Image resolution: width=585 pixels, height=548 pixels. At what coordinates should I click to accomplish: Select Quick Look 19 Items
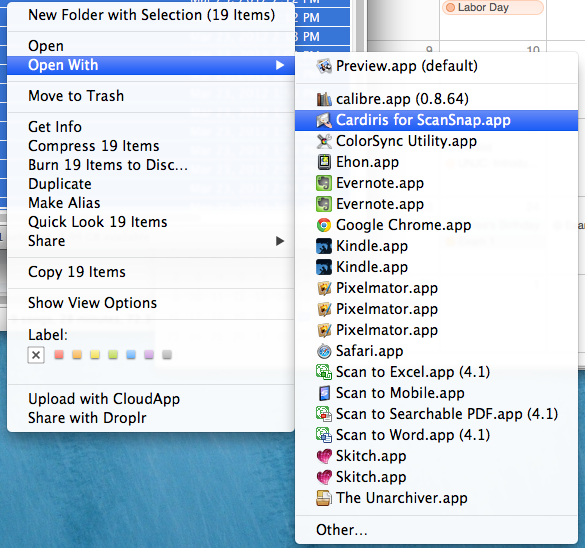click(x=151, y=222)
